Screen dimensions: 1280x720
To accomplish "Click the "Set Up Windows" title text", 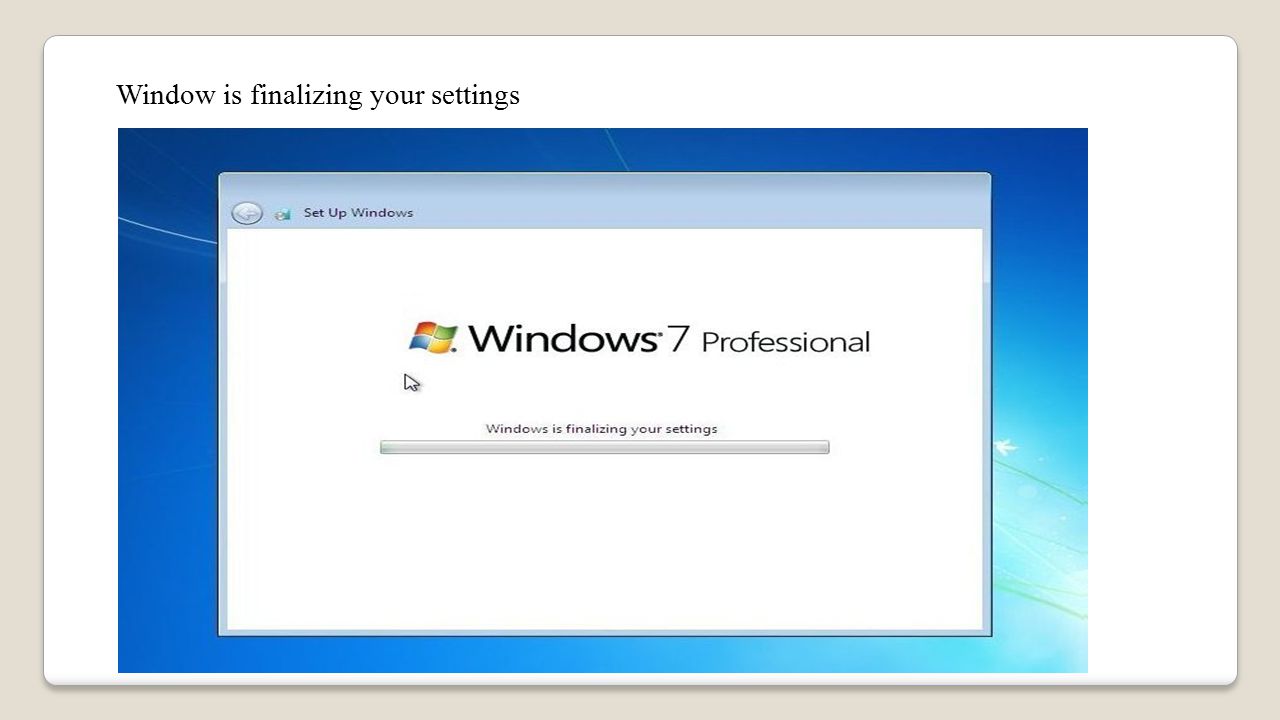I will tap(358, 213).
